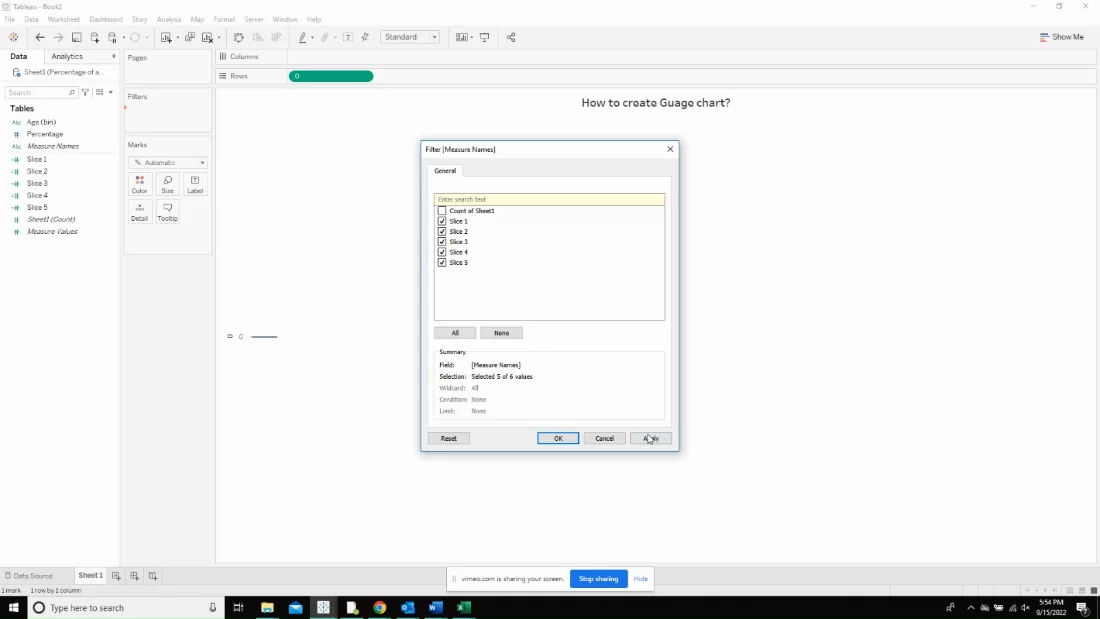1100x619 pixels.
Task: Open the Analysis menu
Action: pyautogui.click(x=168, y=19)
